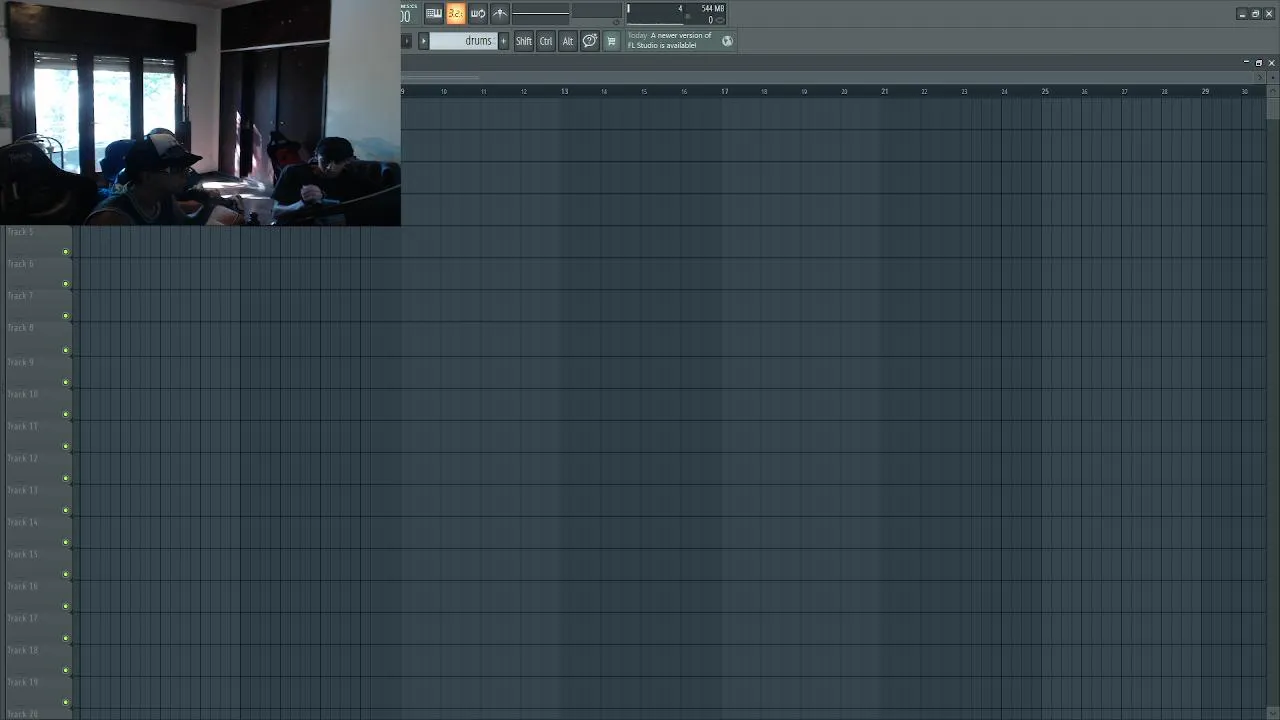
Task: Minimize the FL Studio main window
Action: (x=1242, y=14)
